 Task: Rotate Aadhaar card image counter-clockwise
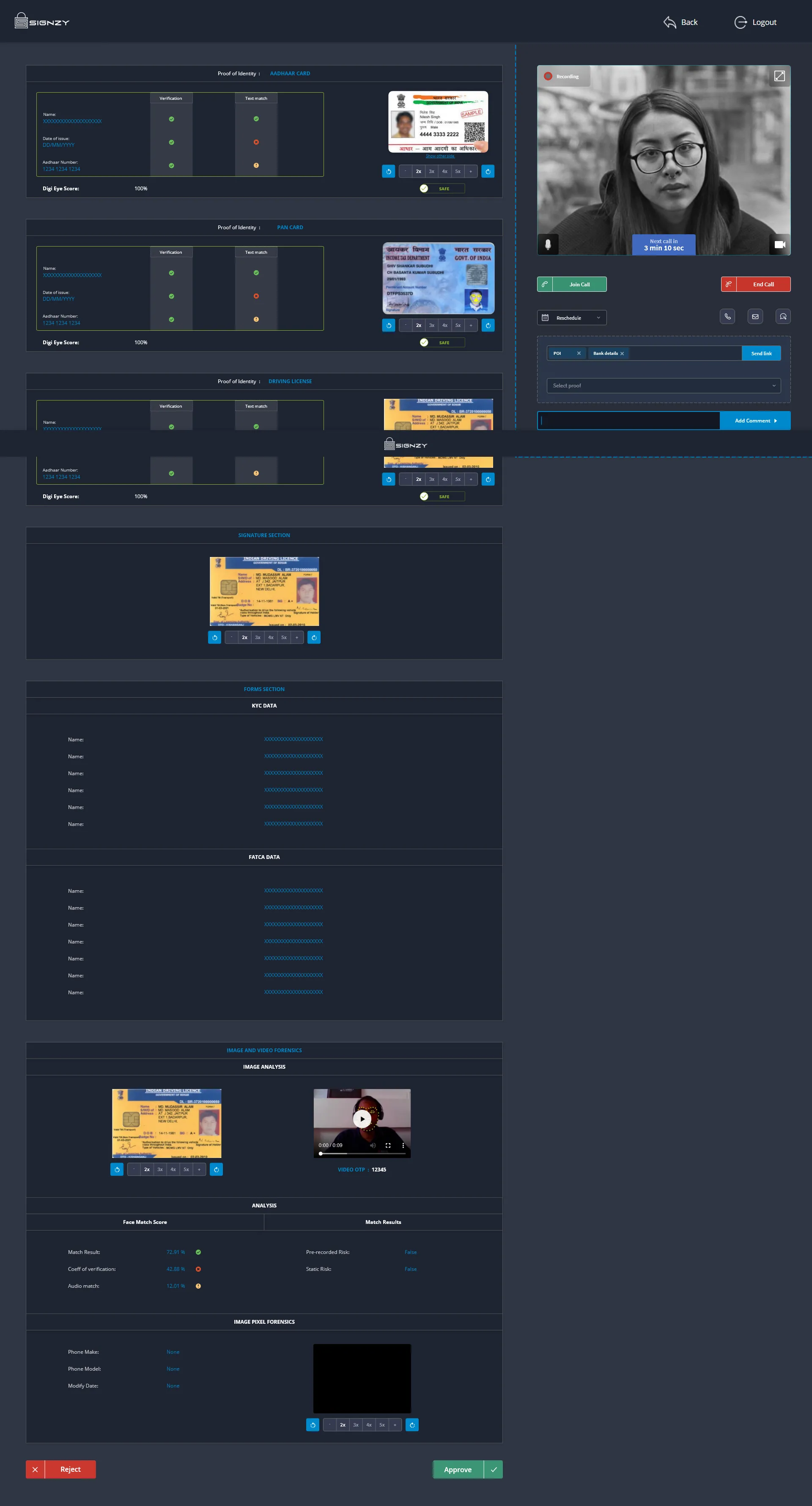click(388, 171)
